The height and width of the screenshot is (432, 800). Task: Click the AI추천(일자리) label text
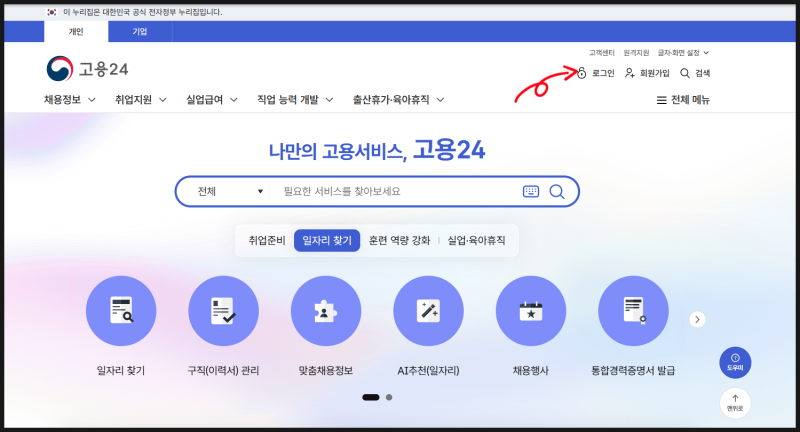429,371
